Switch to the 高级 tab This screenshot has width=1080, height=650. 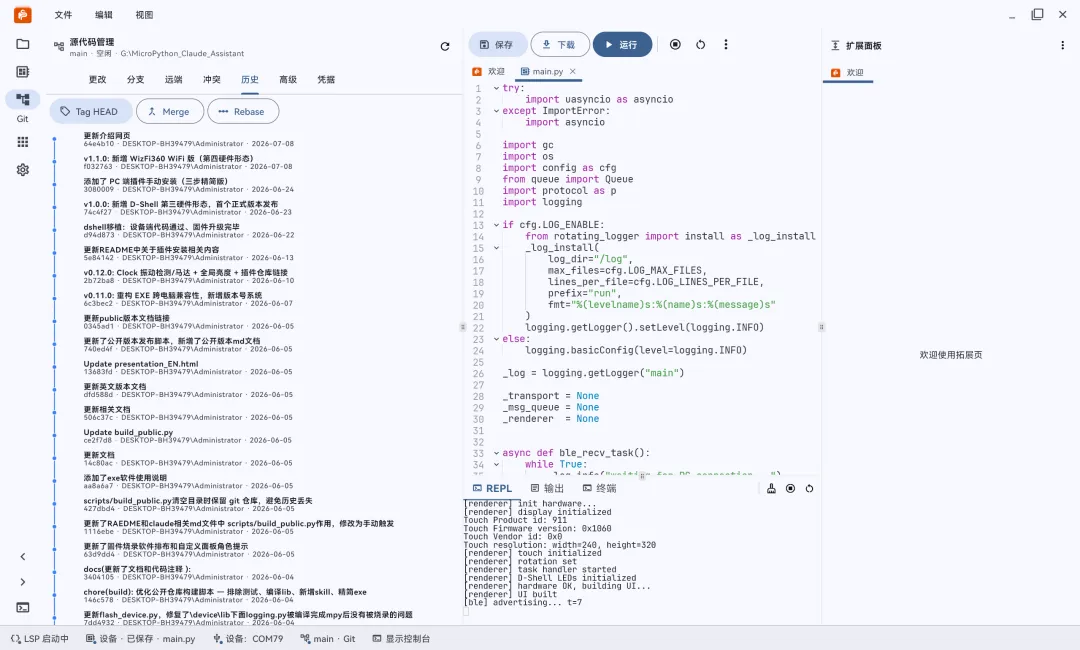coord(288,79)
